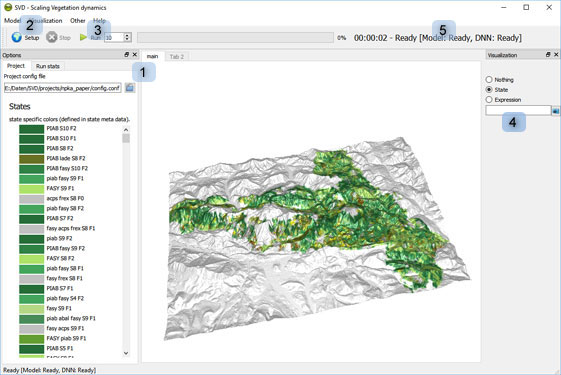Image resolution: width=561 pixels, height=375 pixels.
Task: Click the Setup globe icon
Action: (x=16, y=37)
